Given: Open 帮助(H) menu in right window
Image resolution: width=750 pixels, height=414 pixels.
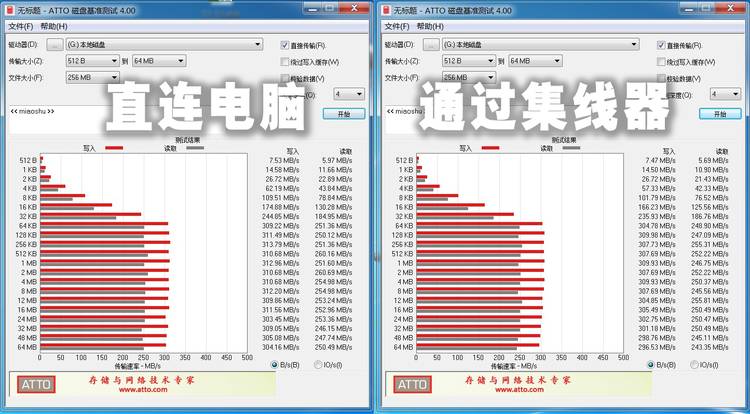Looking at the screenshot, I should (430, 26).
